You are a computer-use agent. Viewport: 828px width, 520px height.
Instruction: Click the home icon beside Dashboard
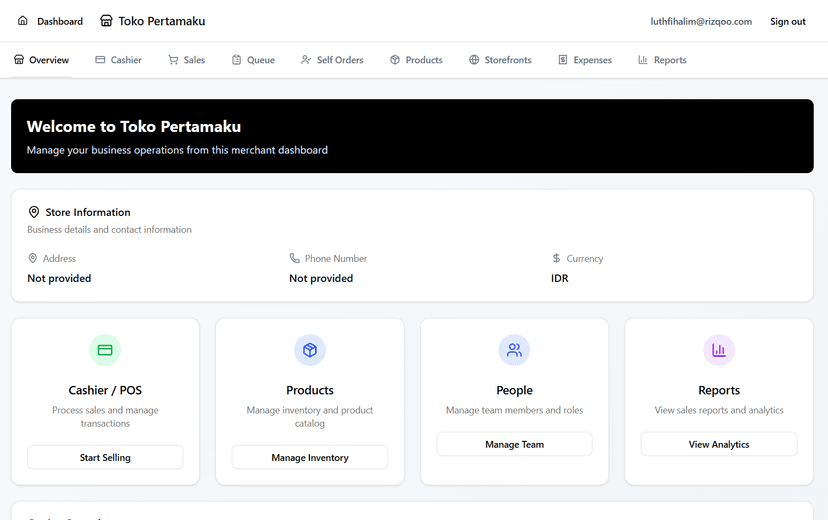click(x=23, y=21)
